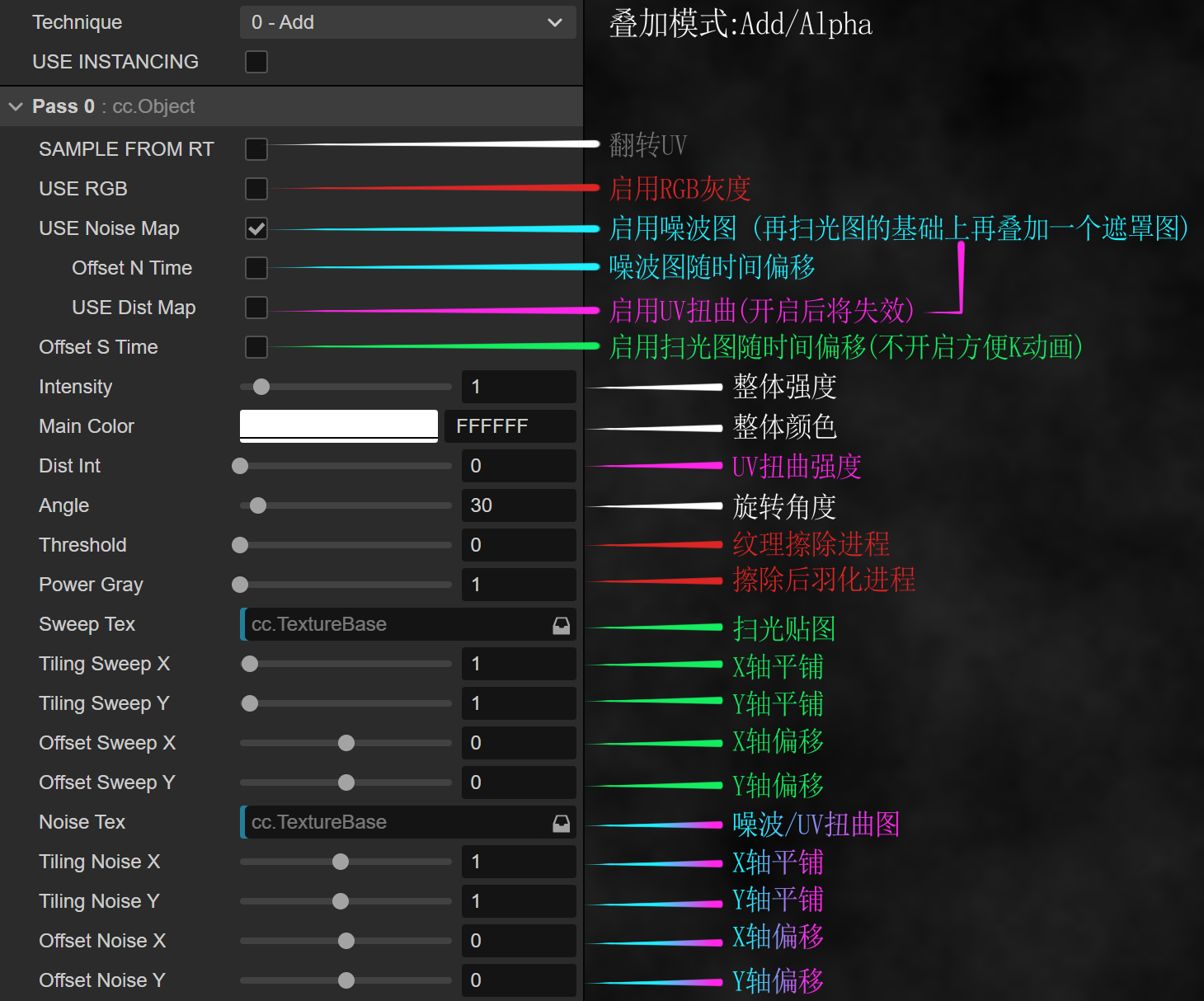Screen dimensions: 1204x1001
Task: Focus the Power Gray value field
Action: pos(518,585)
